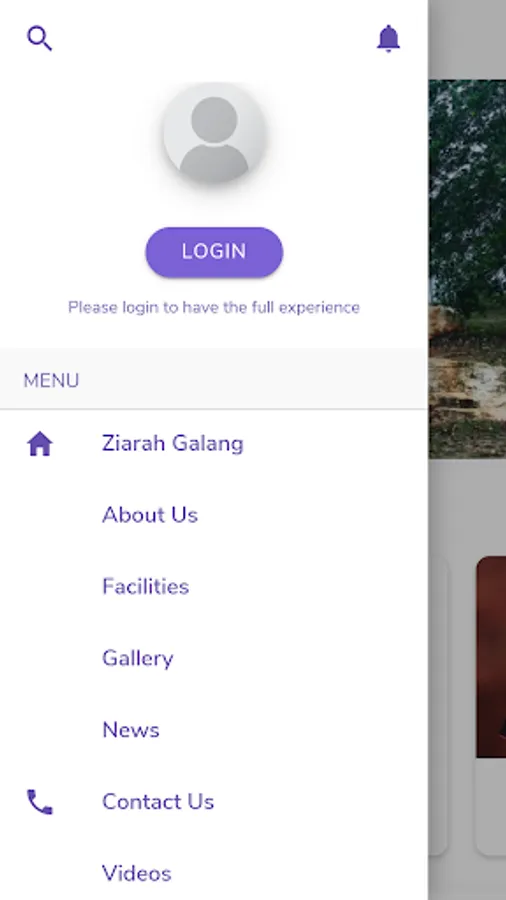Open the Gallery menu item

(137, 659)
